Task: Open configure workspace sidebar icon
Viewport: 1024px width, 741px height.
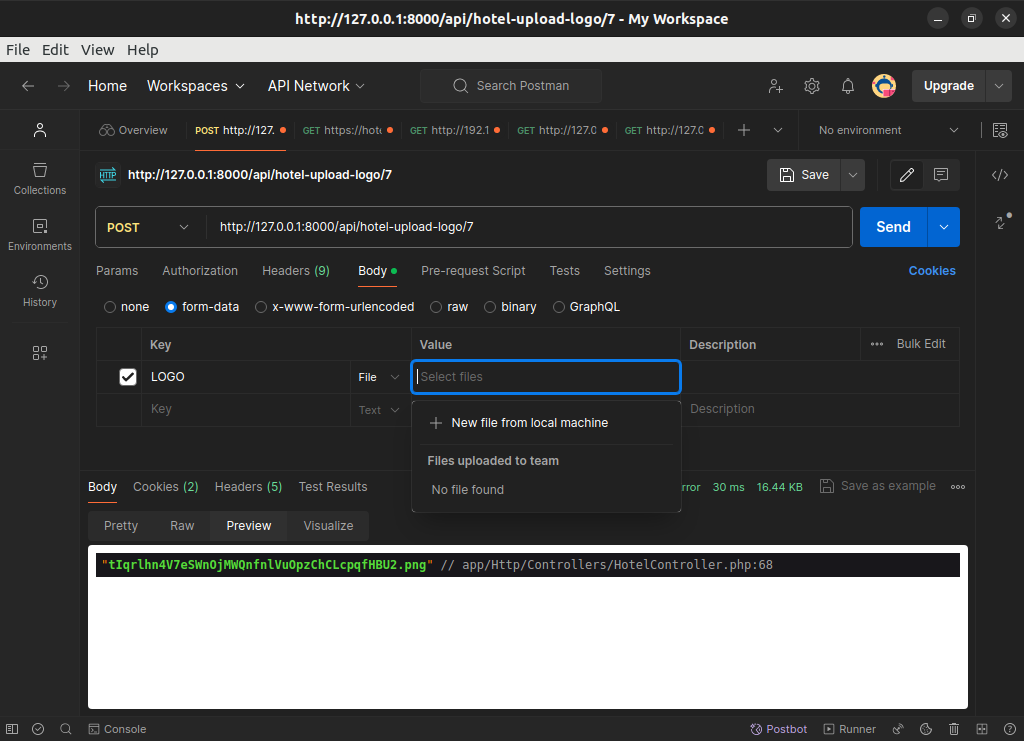Action: [40, 353]
